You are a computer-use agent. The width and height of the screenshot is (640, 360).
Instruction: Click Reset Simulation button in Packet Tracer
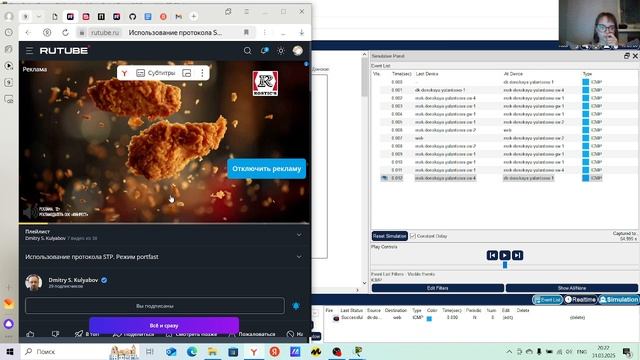click(x=389, y=236)
